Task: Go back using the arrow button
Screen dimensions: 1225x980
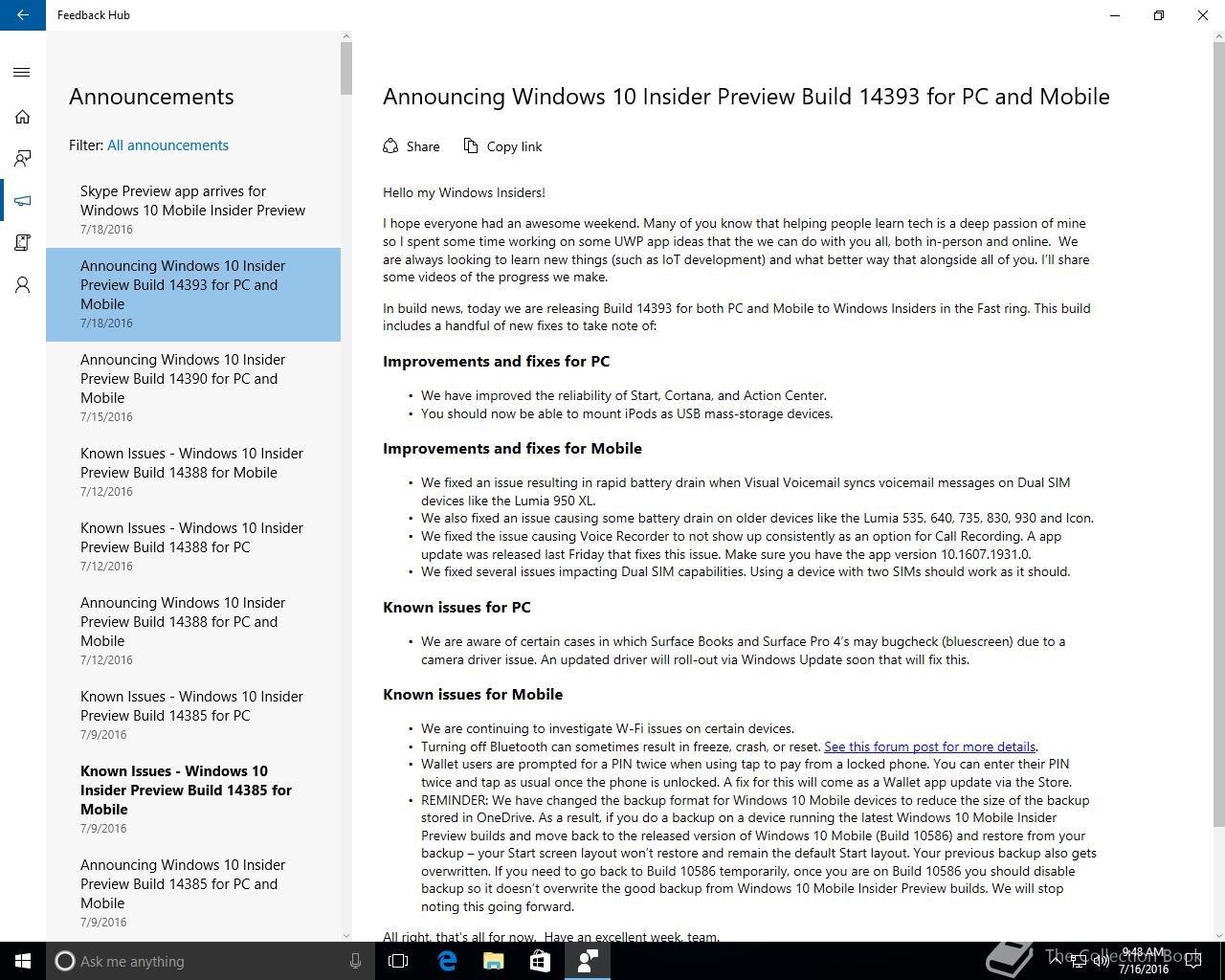Action: click(23, 15)
